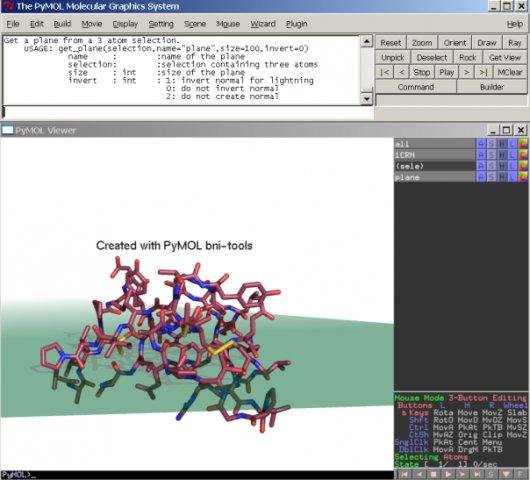Open the Label menu for (sele) selection
Screen dimensions: 530x480
[x=512, y=166]
